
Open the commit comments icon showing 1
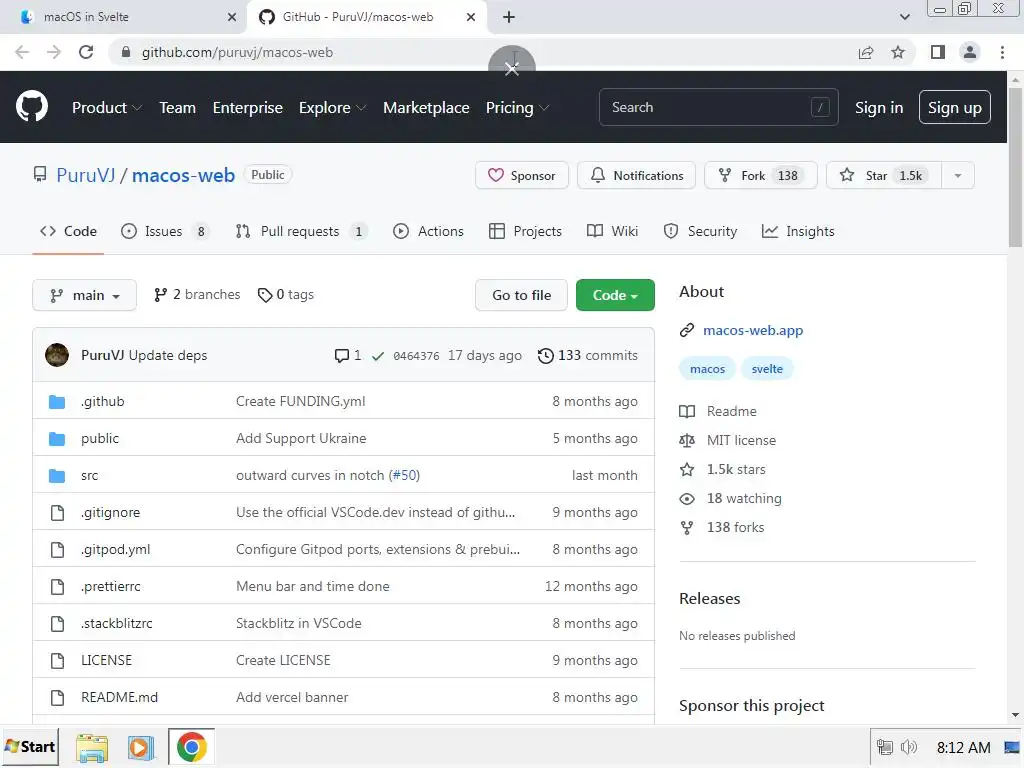tap(347, 355)
